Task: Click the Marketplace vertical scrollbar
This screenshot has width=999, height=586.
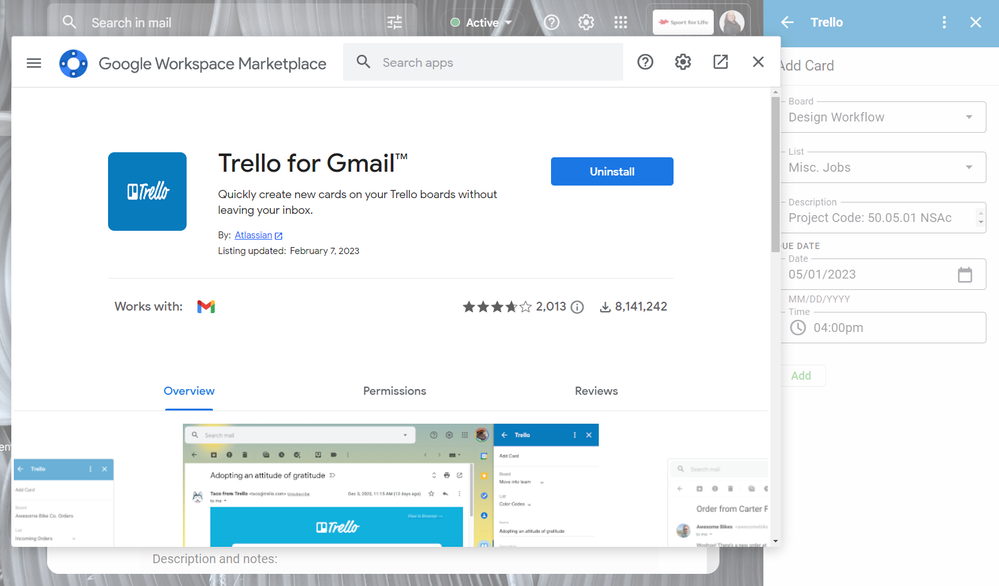Action: click(x=775, y=175)
